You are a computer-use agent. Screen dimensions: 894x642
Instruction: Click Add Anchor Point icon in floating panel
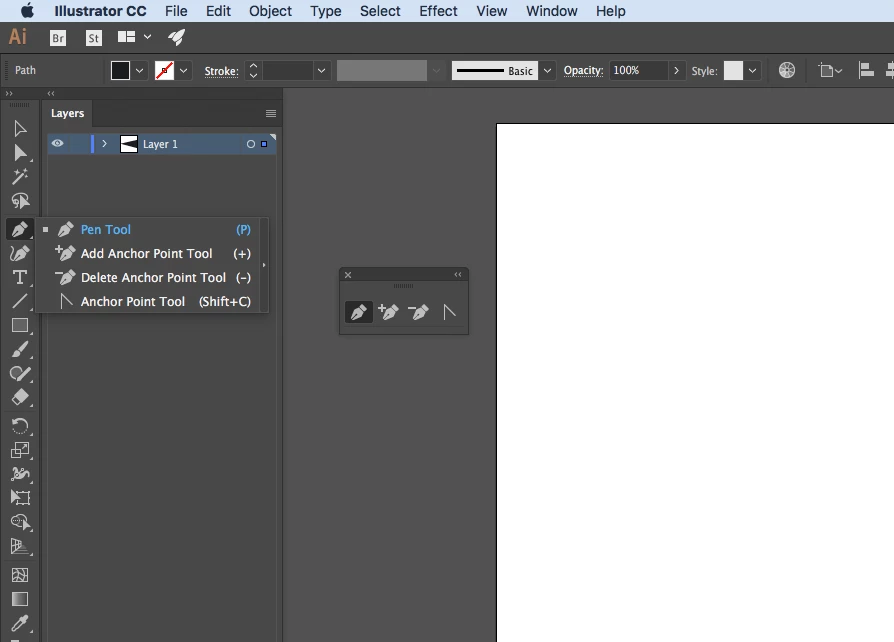coord(388,312)
